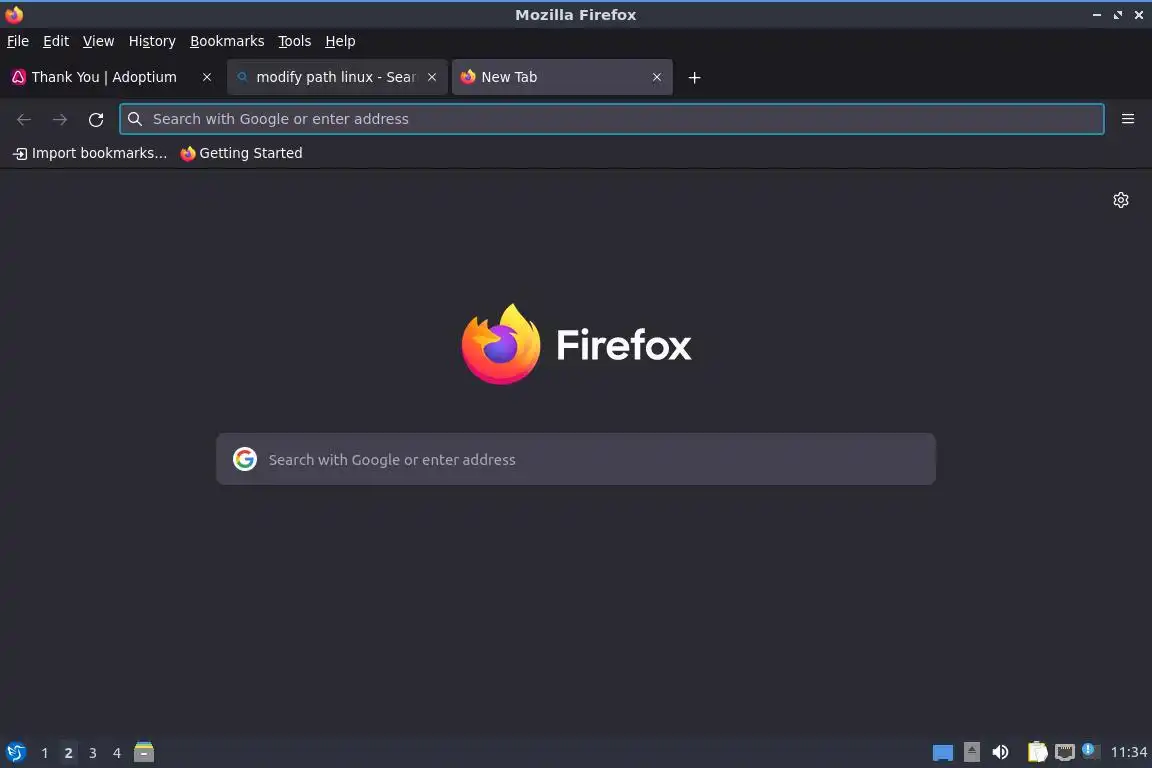Open the update notification tray icon
Image resolution: width=1152 pixels, height=768 pixels.
tap(1090, 751)
